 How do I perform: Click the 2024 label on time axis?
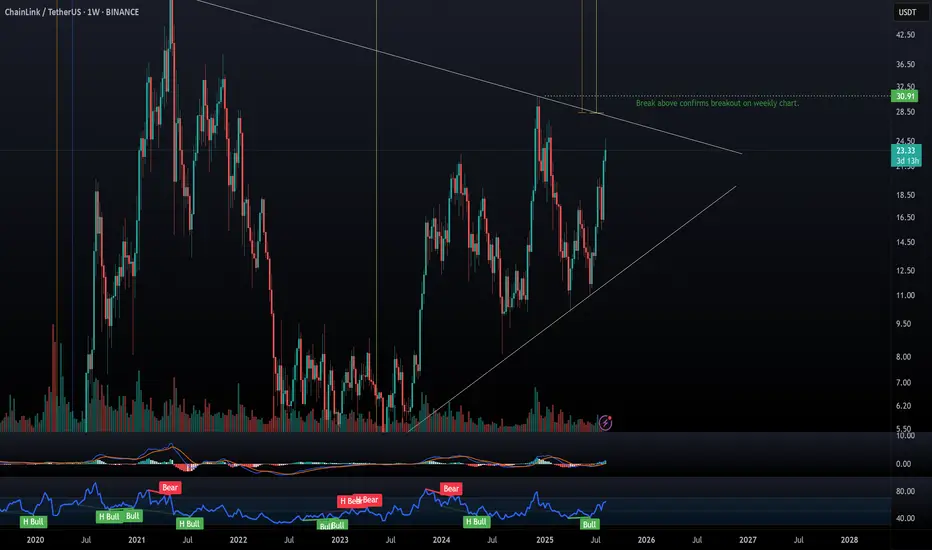441,540
